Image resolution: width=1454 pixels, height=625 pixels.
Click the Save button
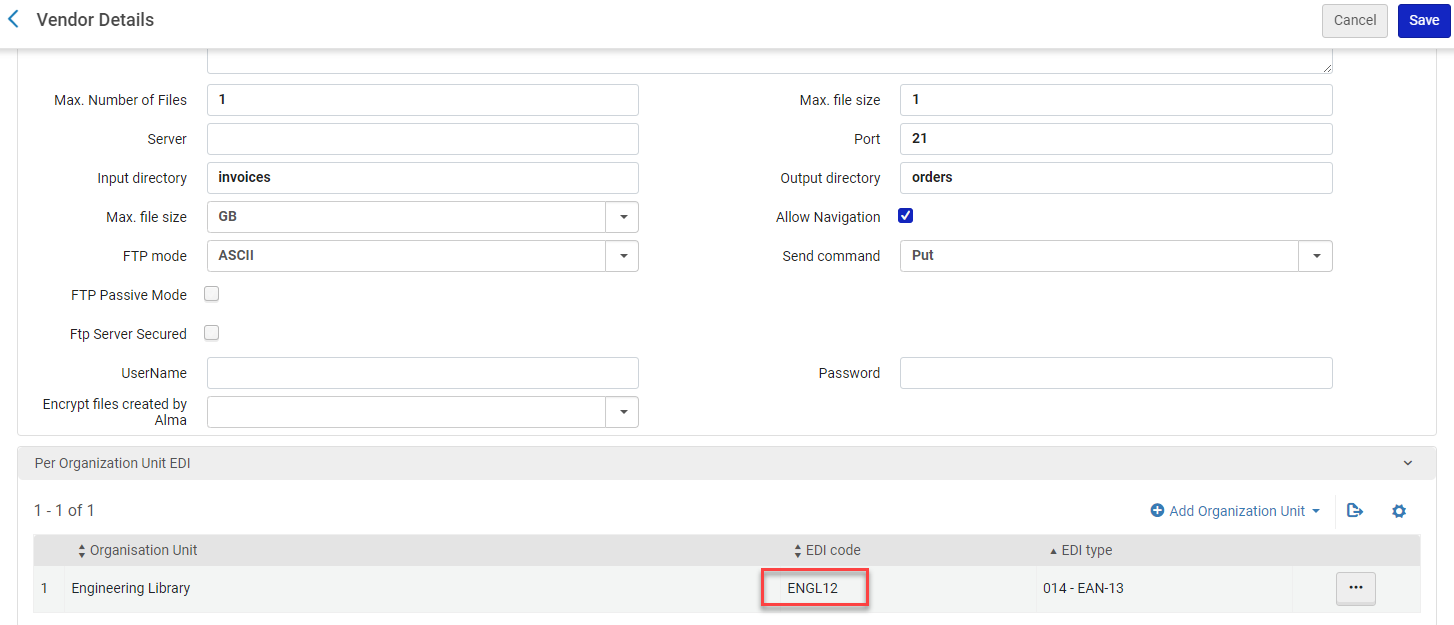pyautogui.click(x=1424, y=20)
